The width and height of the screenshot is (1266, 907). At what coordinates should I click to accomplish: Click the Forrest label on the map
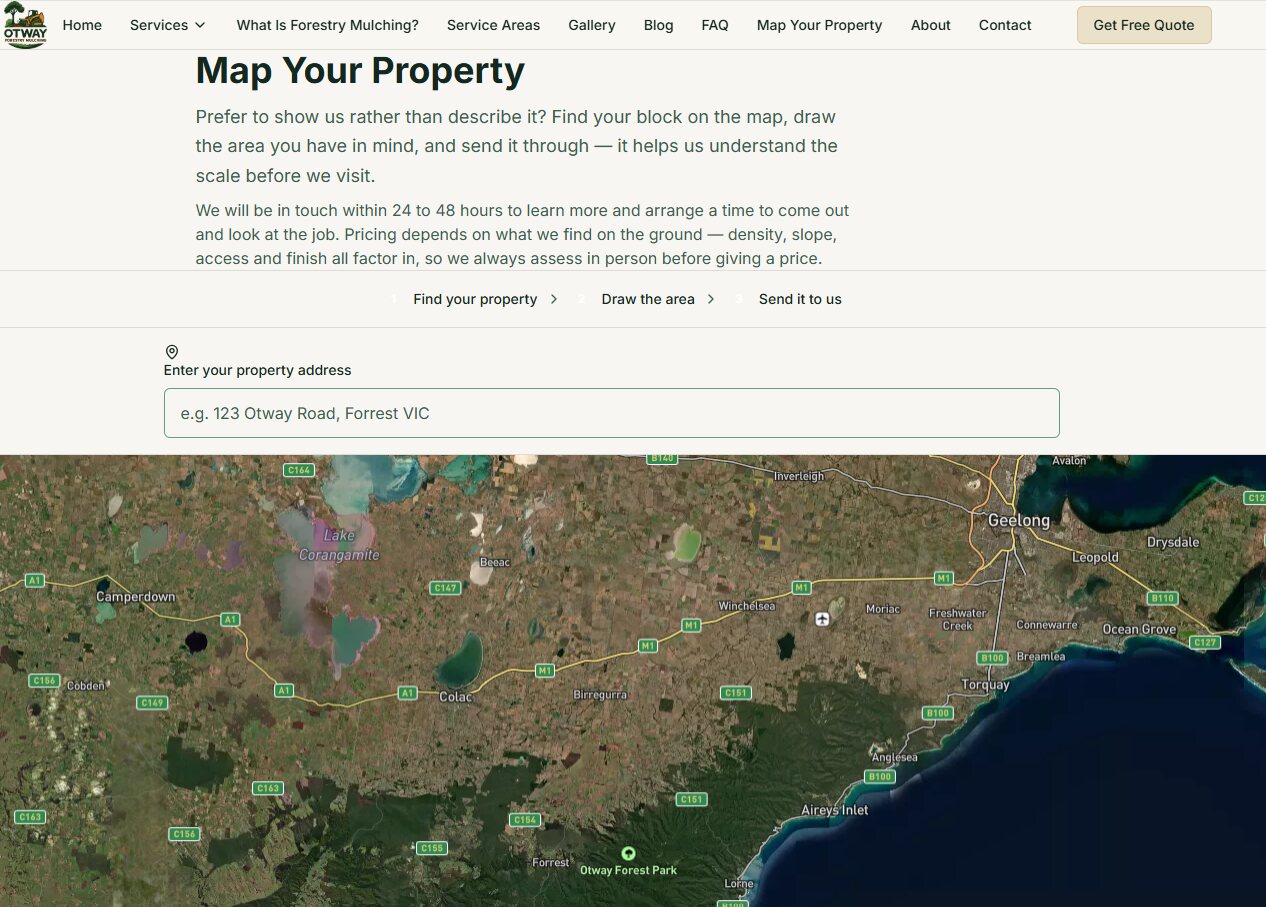click(551, 862)
